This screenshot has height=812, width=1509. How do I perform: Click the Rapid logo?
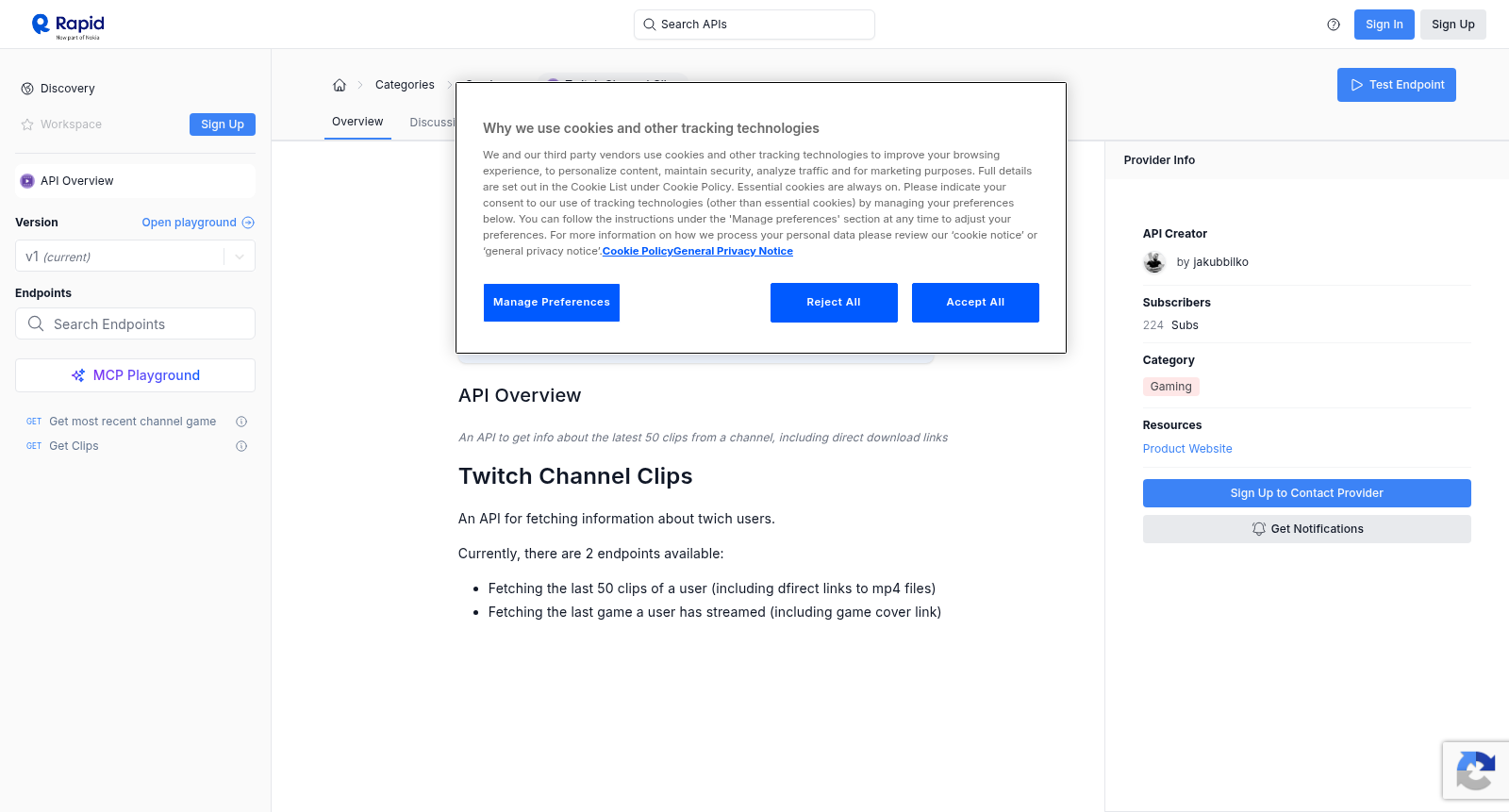pyautogui.click(x=68, y=25)
